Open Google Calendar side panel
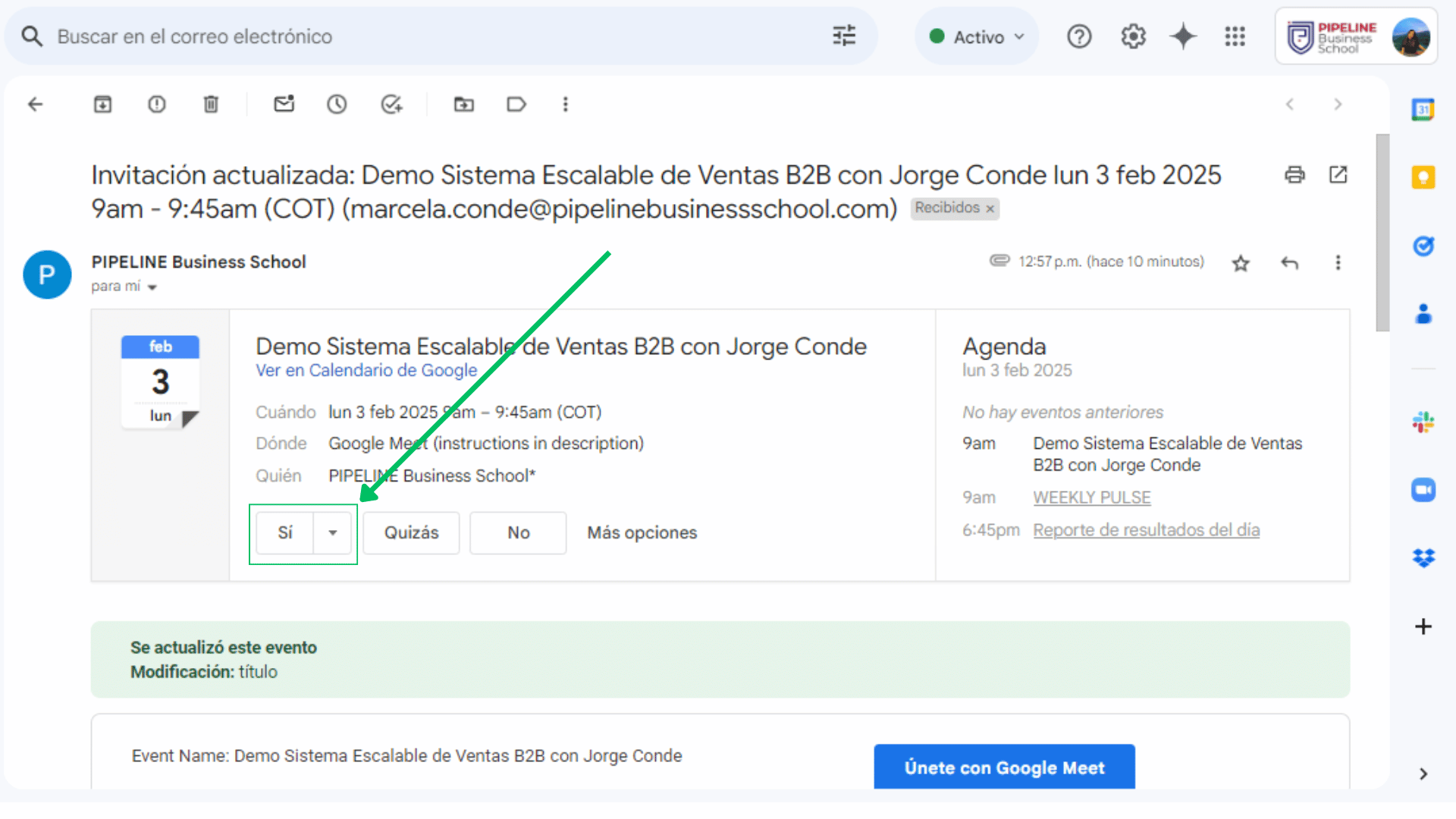Viewport: 1456px width, 819px height. click(x=1423, y=110)
